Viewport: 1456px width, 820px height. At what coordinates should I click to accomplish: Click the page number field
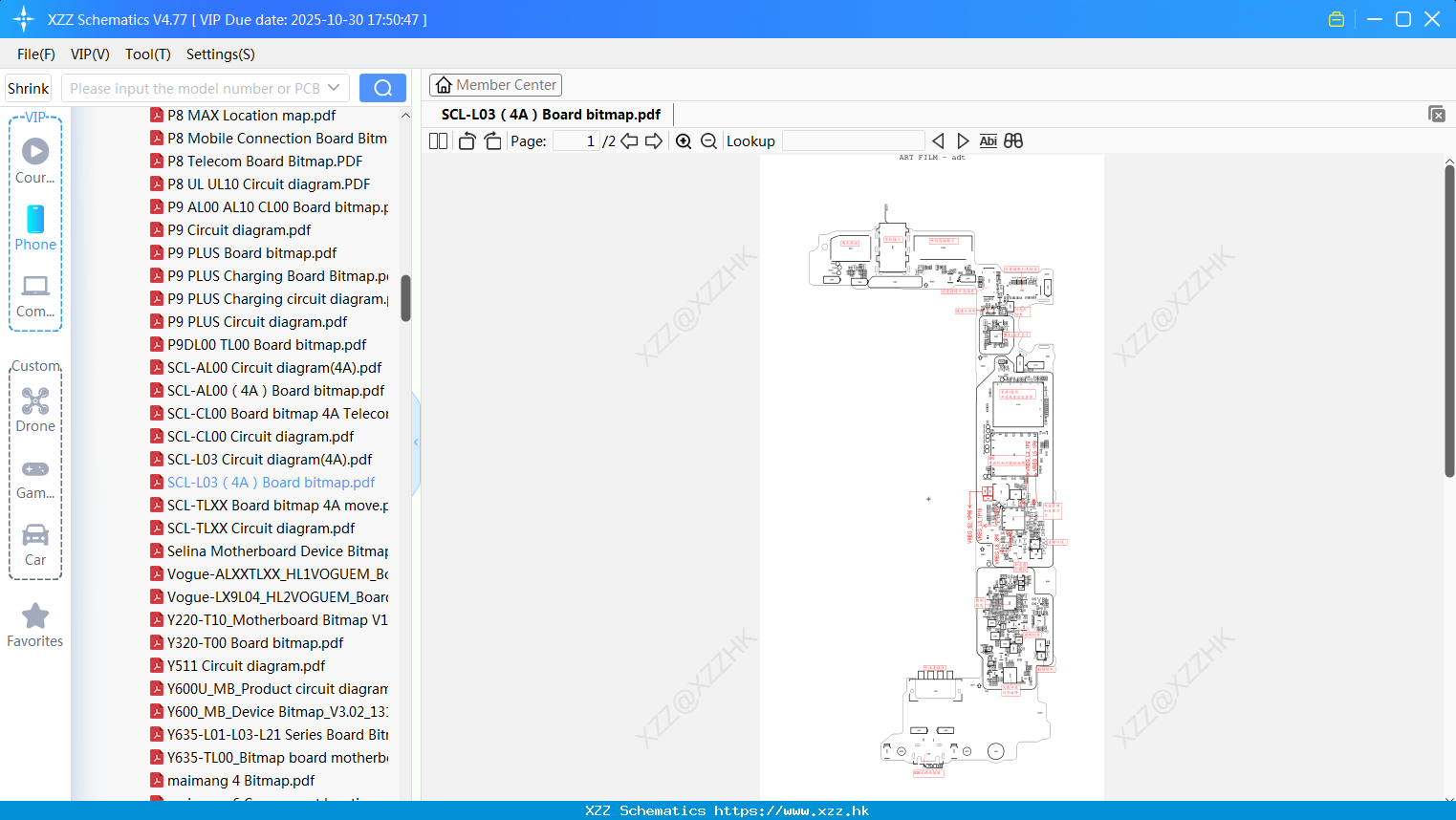tap(576, 140)
